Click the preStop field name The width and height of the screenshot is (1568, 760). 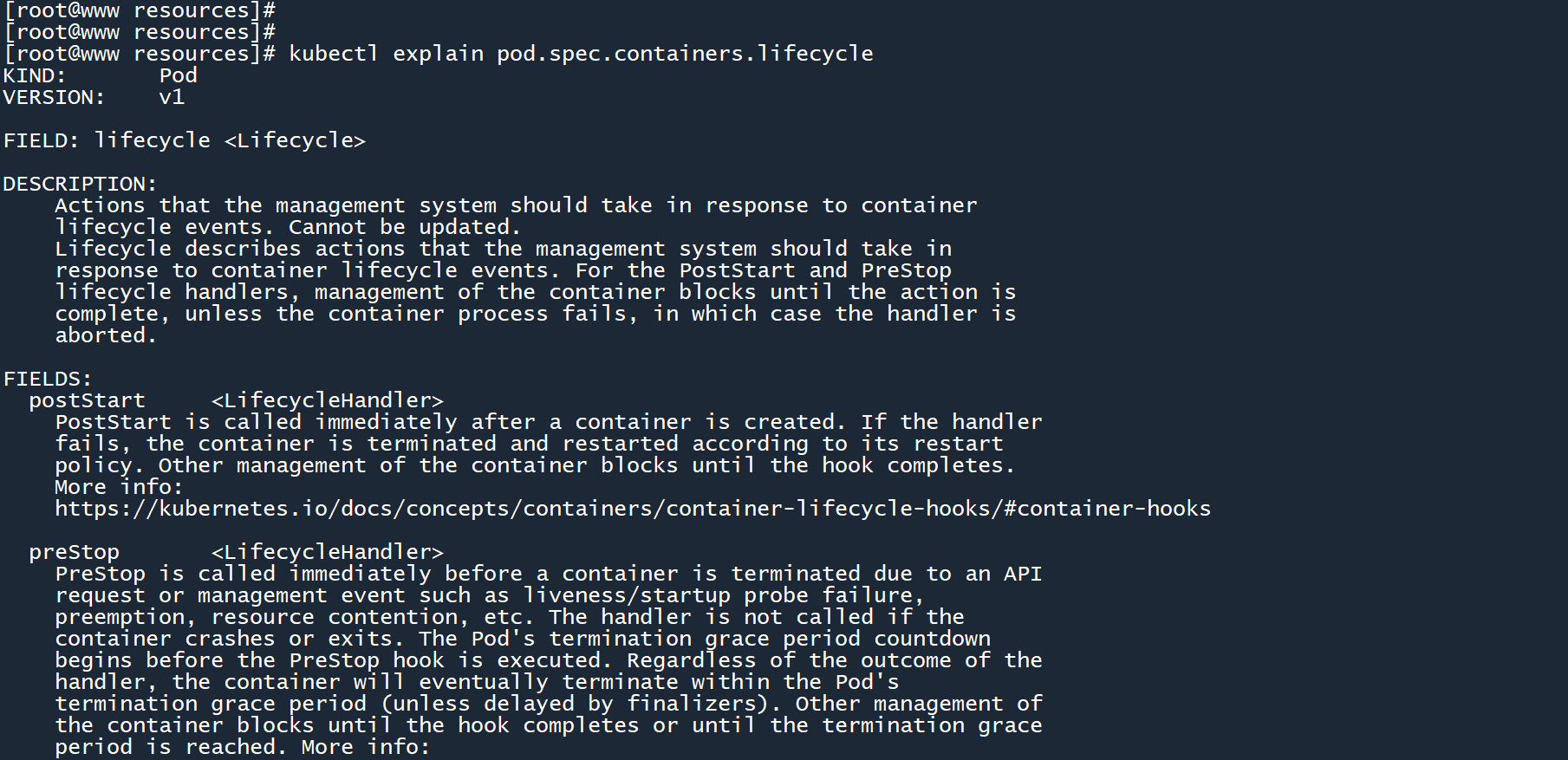click(74, 552)
